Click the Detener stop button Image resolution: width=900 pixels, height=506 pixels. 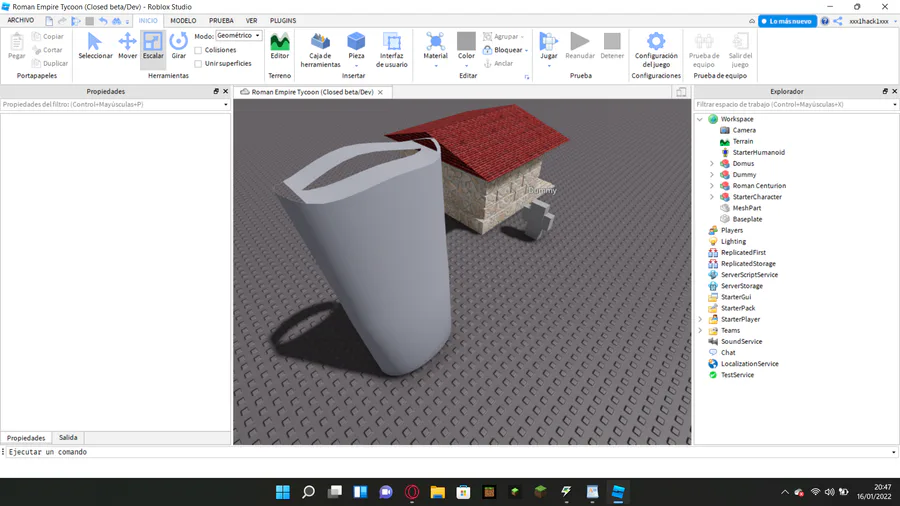[612, 46]
